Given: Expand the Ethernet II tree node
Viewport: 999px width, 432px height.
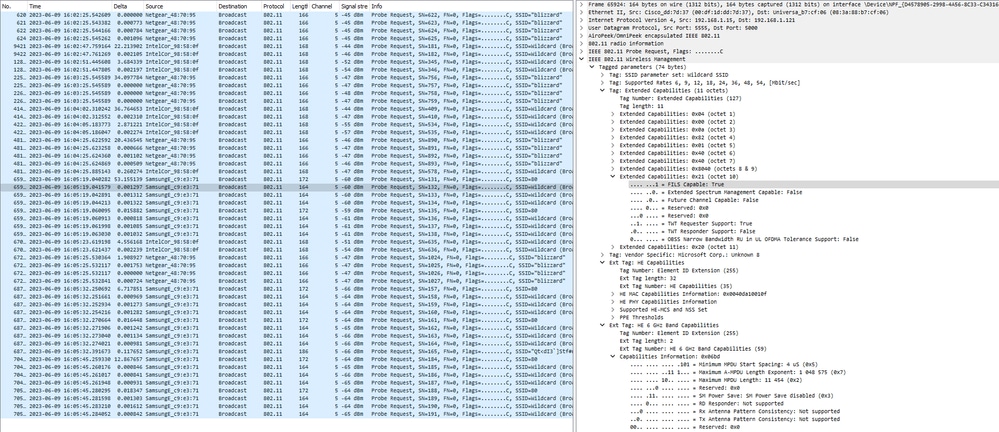Looking at the screenshot, I should click(x=582, y=12).
